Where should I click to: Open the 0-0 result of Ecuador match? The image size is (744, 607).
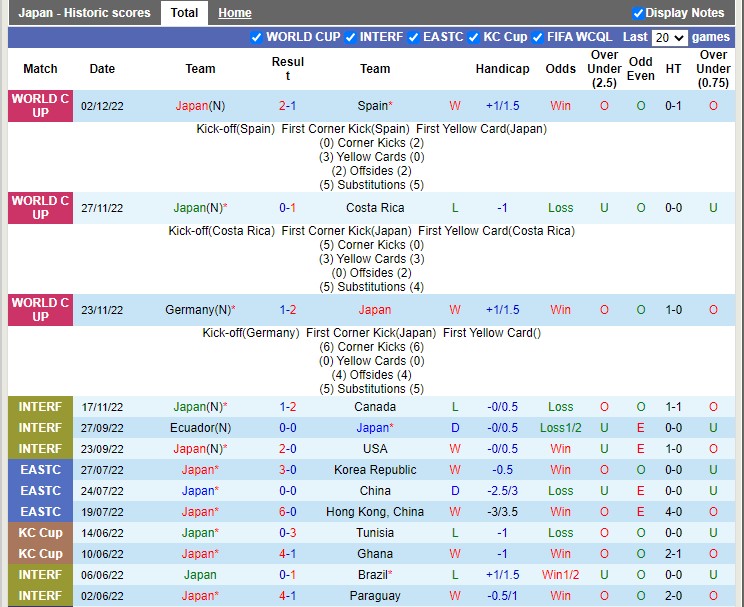[x=288, y=428]
